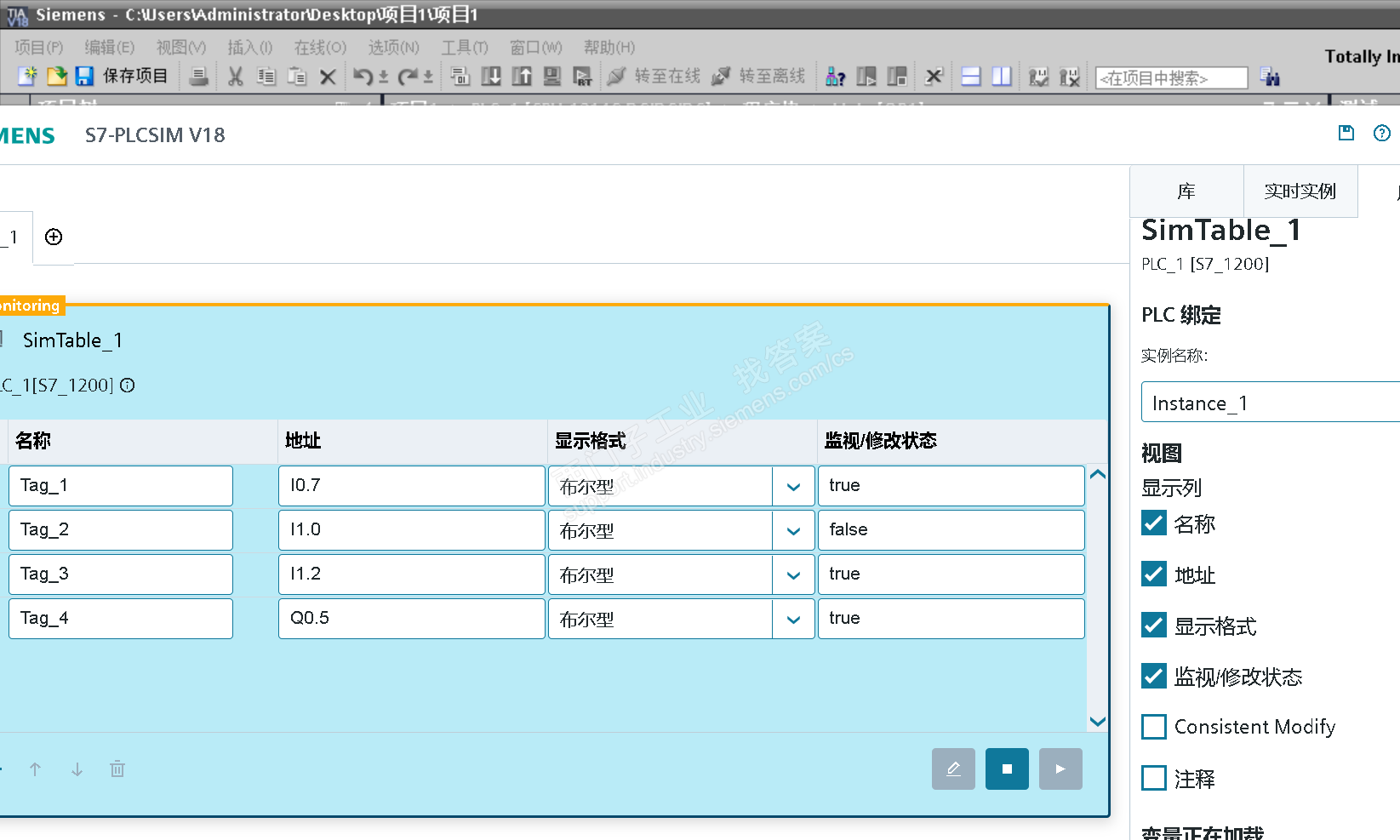Uncheck the 监视/修改状态 column checkbox

(x=1154, y=676)
